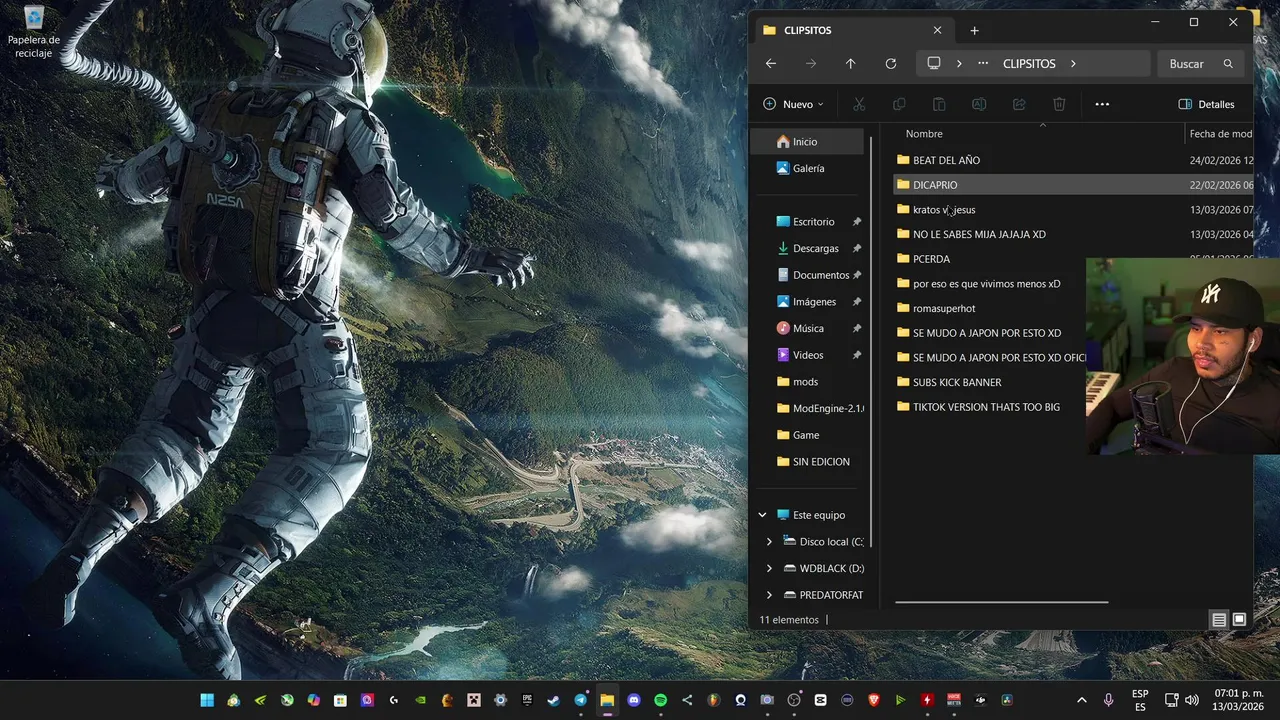This screenshot has height=720, width=1280.
Task: Unpin Imágenes from quick access
Action: pyautogui.click(x=857, y=302)
